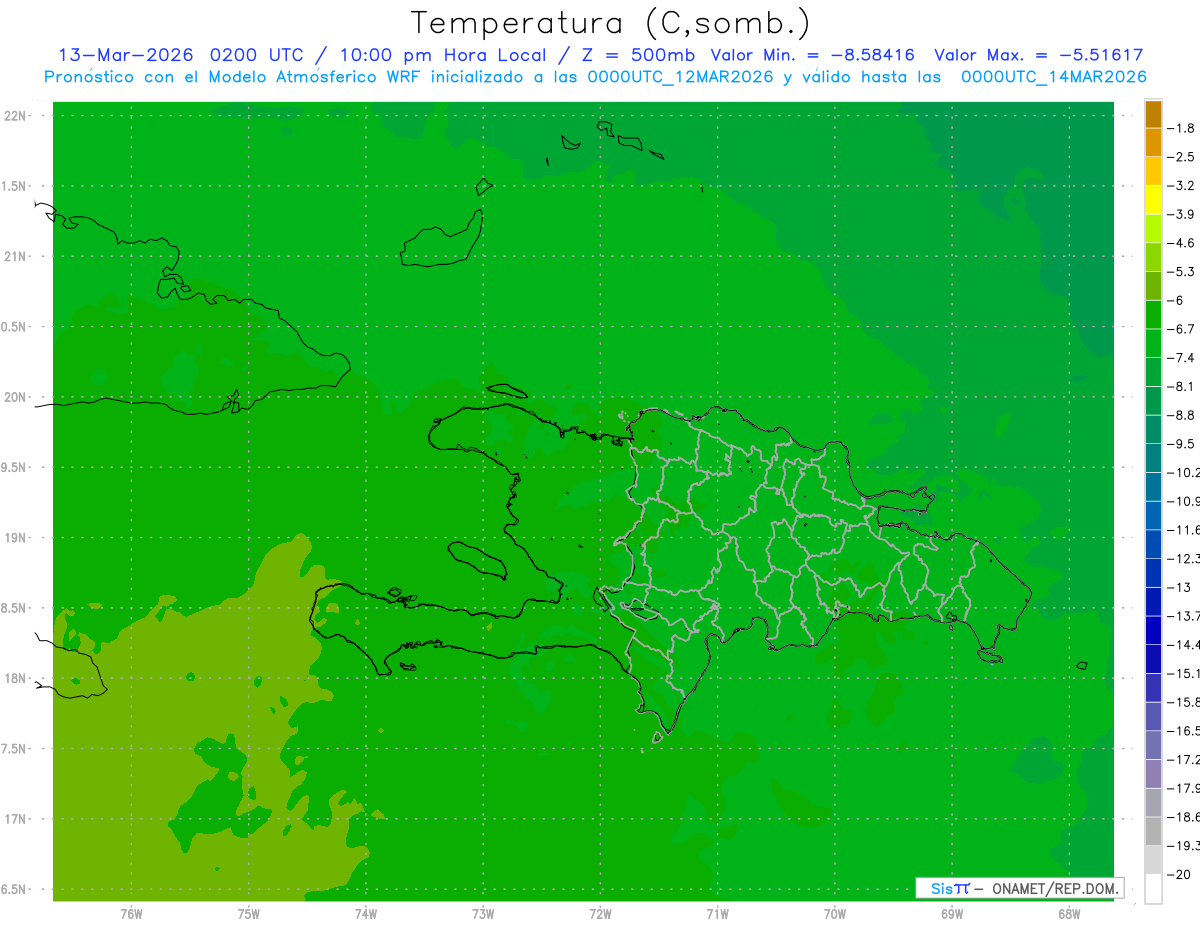The image size is (1200, 927).
Task: Pick the yellow swatch between -3.2 and -3.9
Action: (x=1153, y=200)
